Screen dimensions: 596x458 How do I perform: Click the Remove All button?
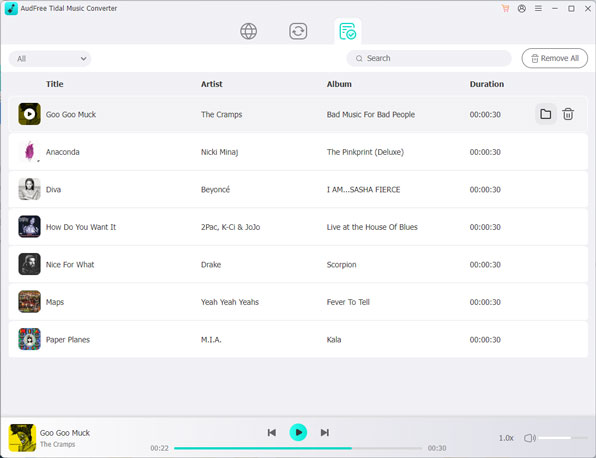pos(555,58)
